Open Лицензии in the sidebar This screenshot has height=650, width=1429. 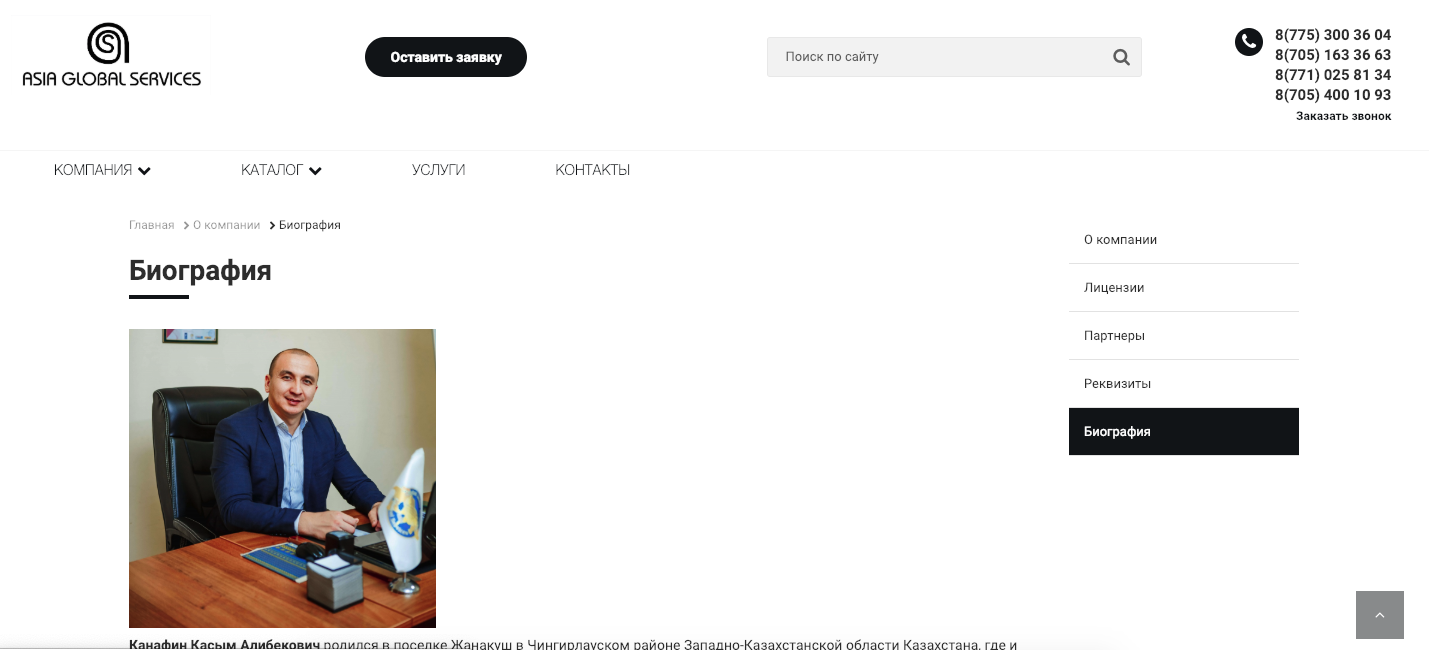1184,288
